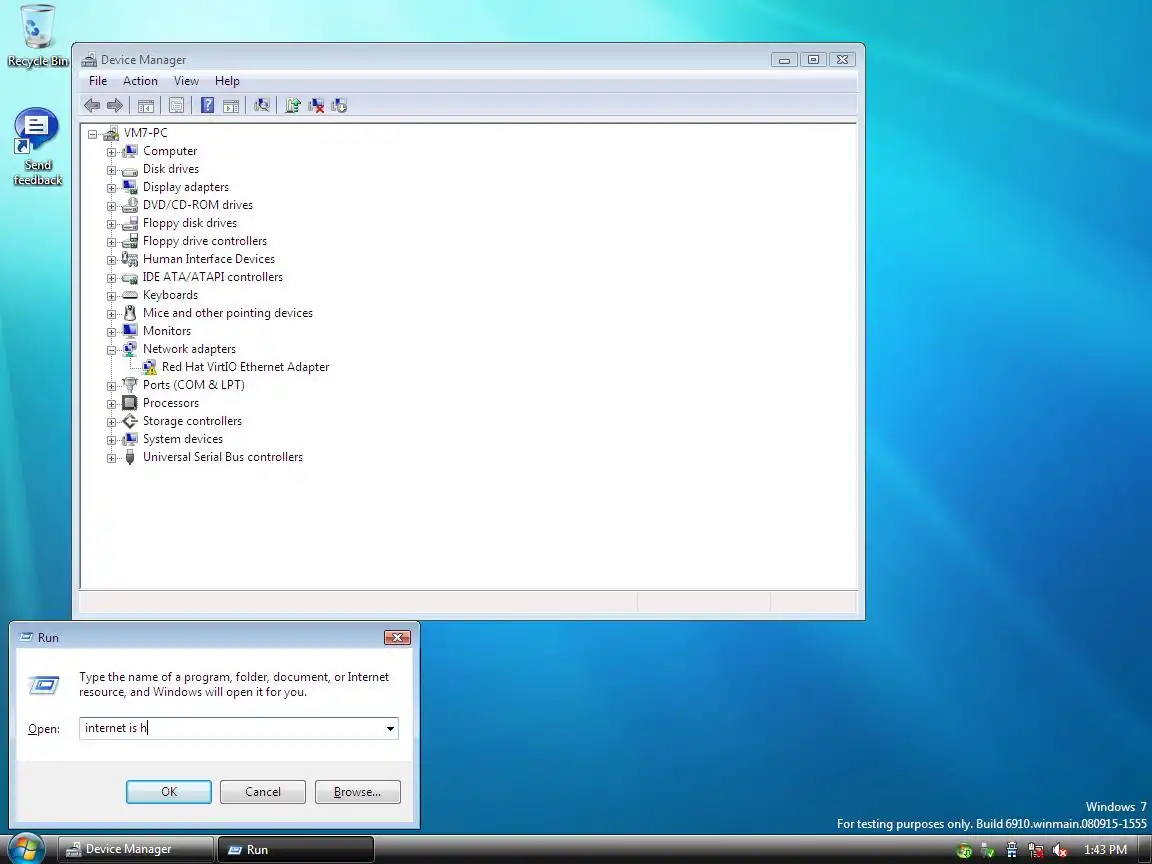Image resolution: width=1152 pixels, height=864 pixels.
Task: Select the Universal Serial Bus controllers plug icon
Action: [130, 457]
